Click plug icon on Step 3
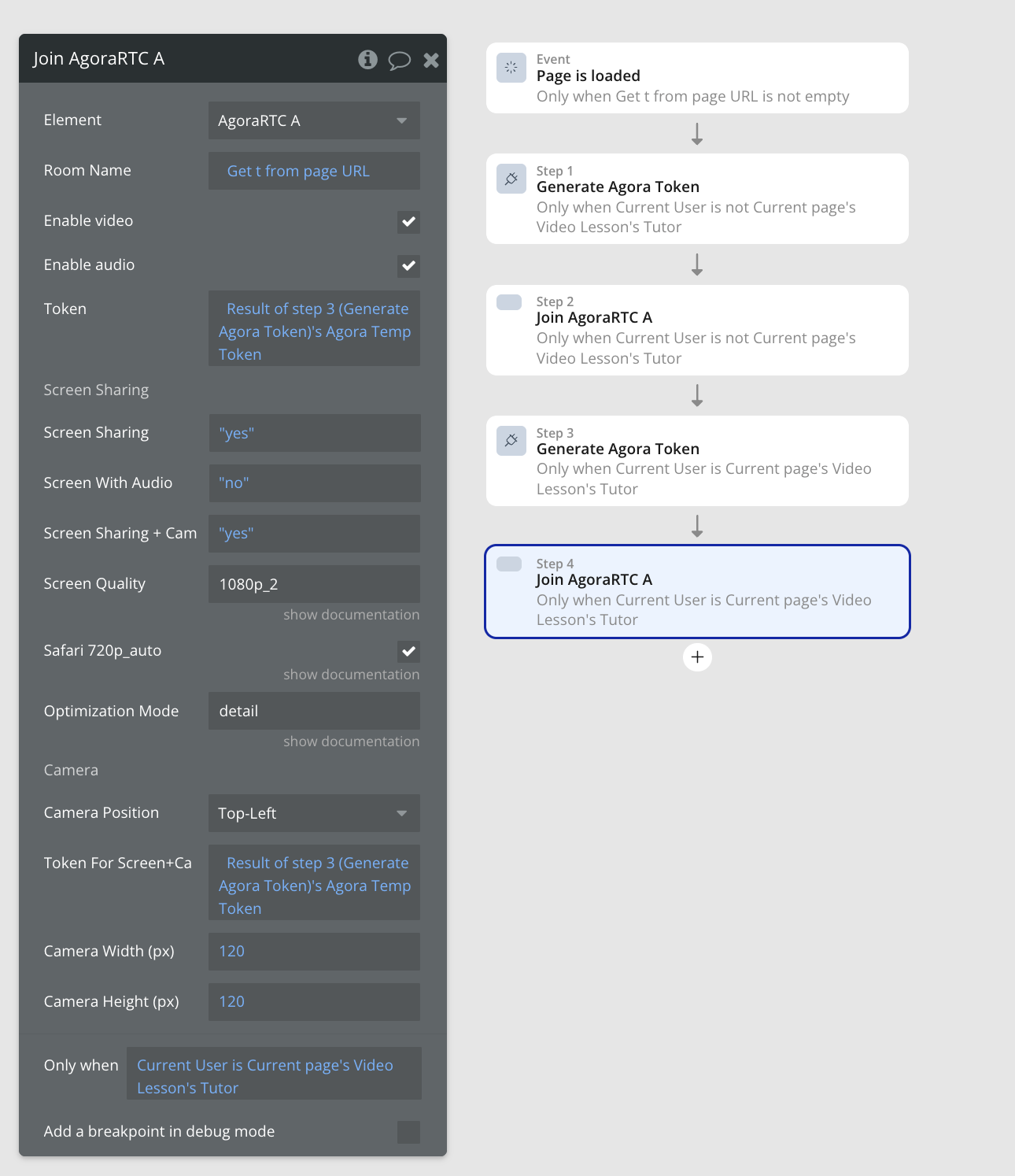Image resolution: width=1015 pixels, height=1176 pixels. click(511, 441)
